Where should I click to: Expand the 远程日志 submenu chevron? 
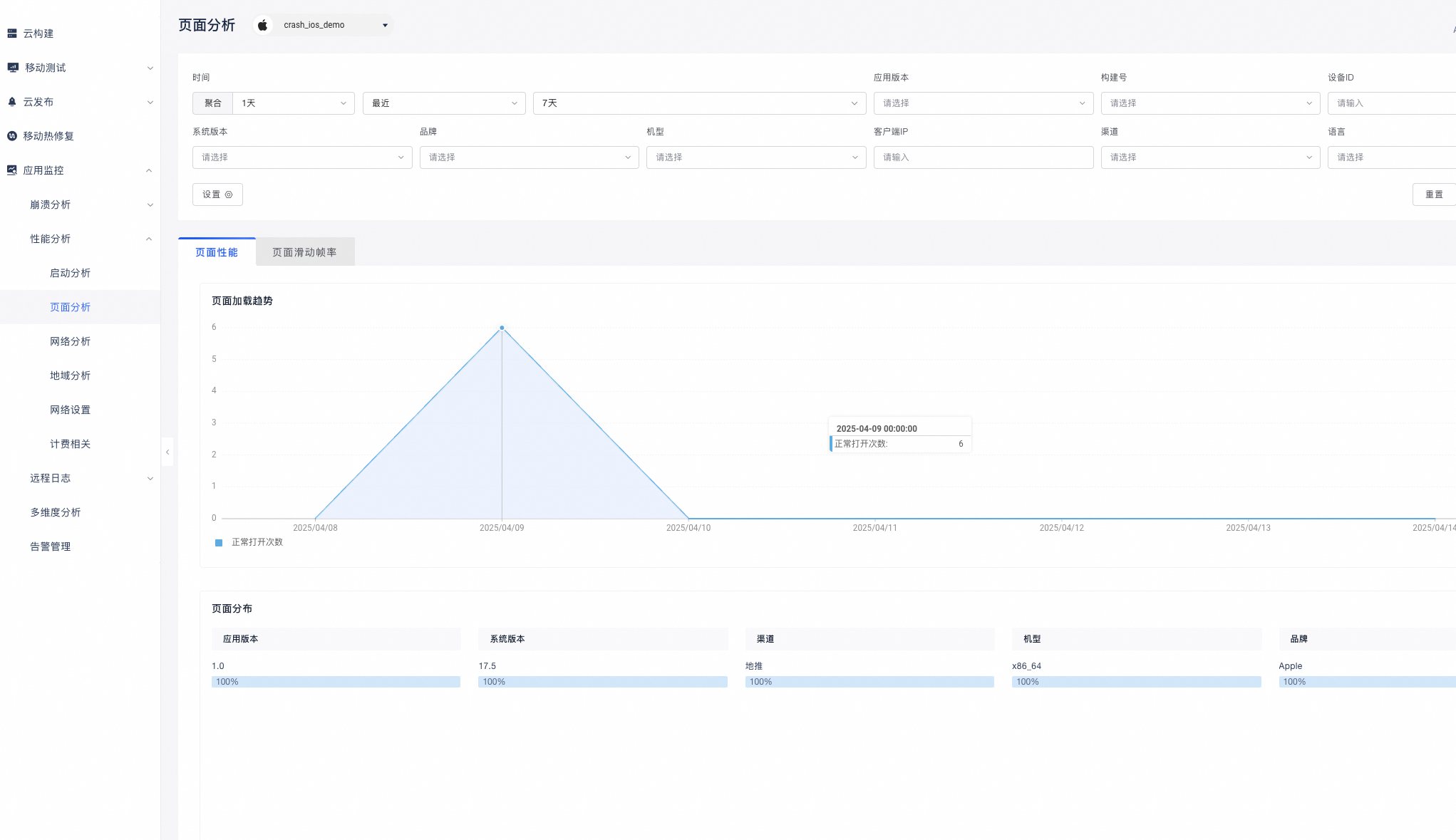pos(150,479)
